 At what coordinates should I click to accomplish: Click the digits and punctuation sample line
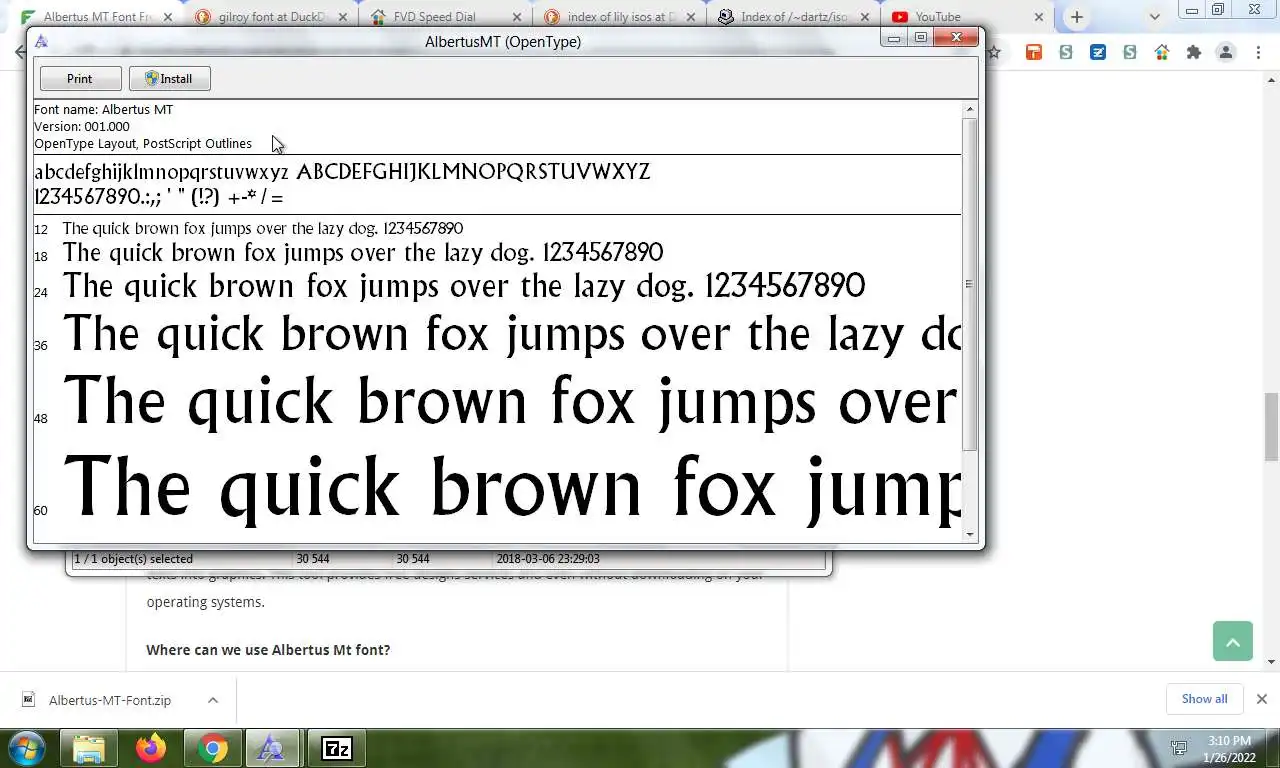[x=159, y=197]
